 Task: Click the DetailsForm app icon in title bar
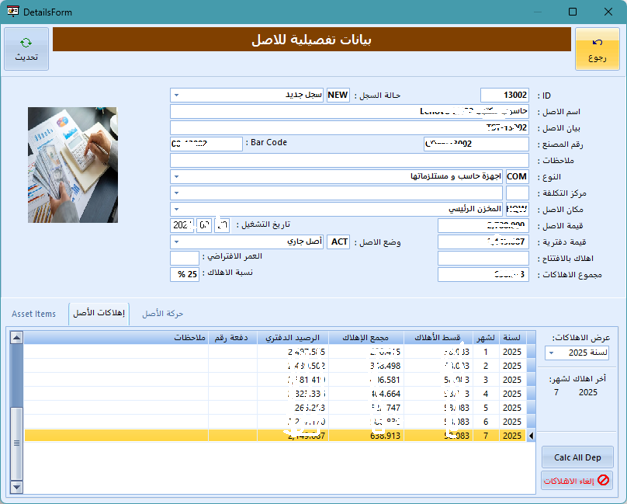[13, 11]
